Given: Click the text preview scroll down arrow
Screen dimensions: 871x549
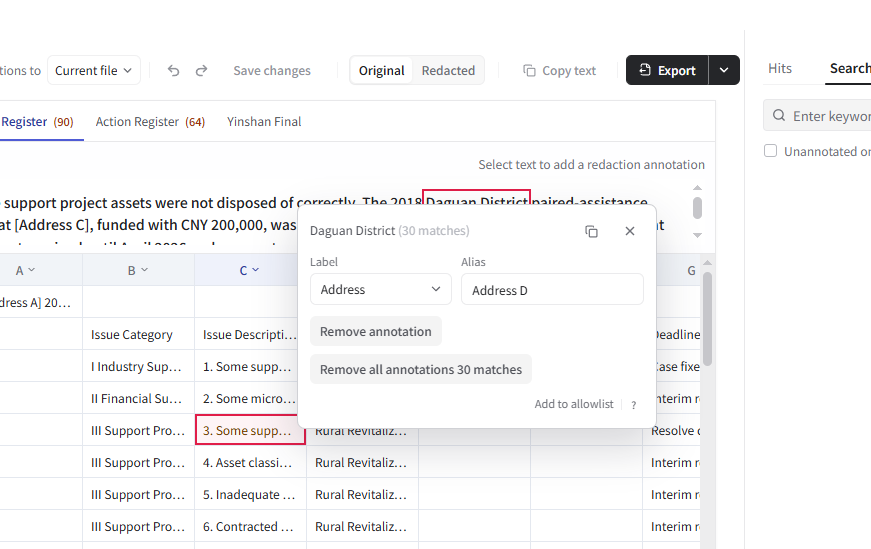Looking at the screenshot, I should point(698,236).
